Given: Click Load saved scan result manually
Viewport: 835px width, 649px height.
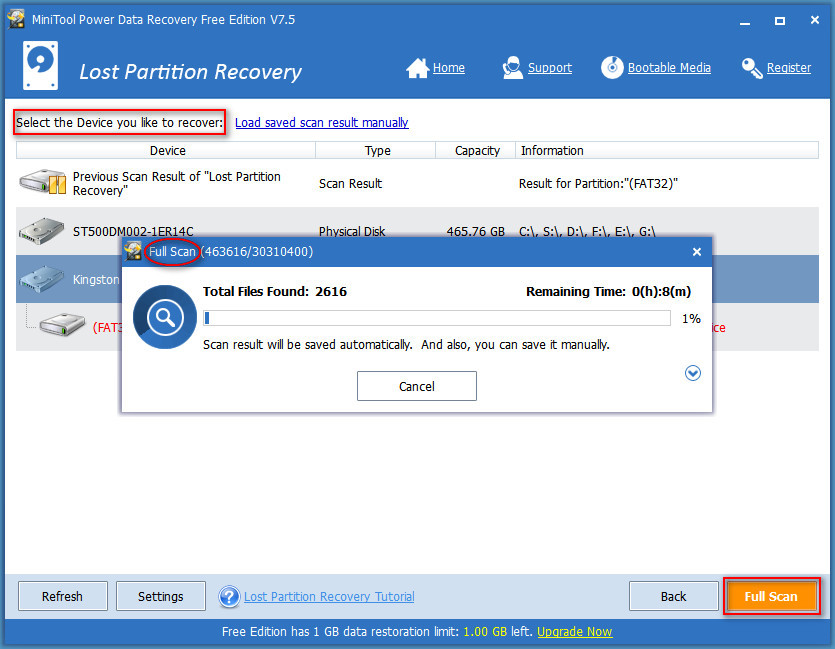Looking at the screenshot, I should click(322, 122).
